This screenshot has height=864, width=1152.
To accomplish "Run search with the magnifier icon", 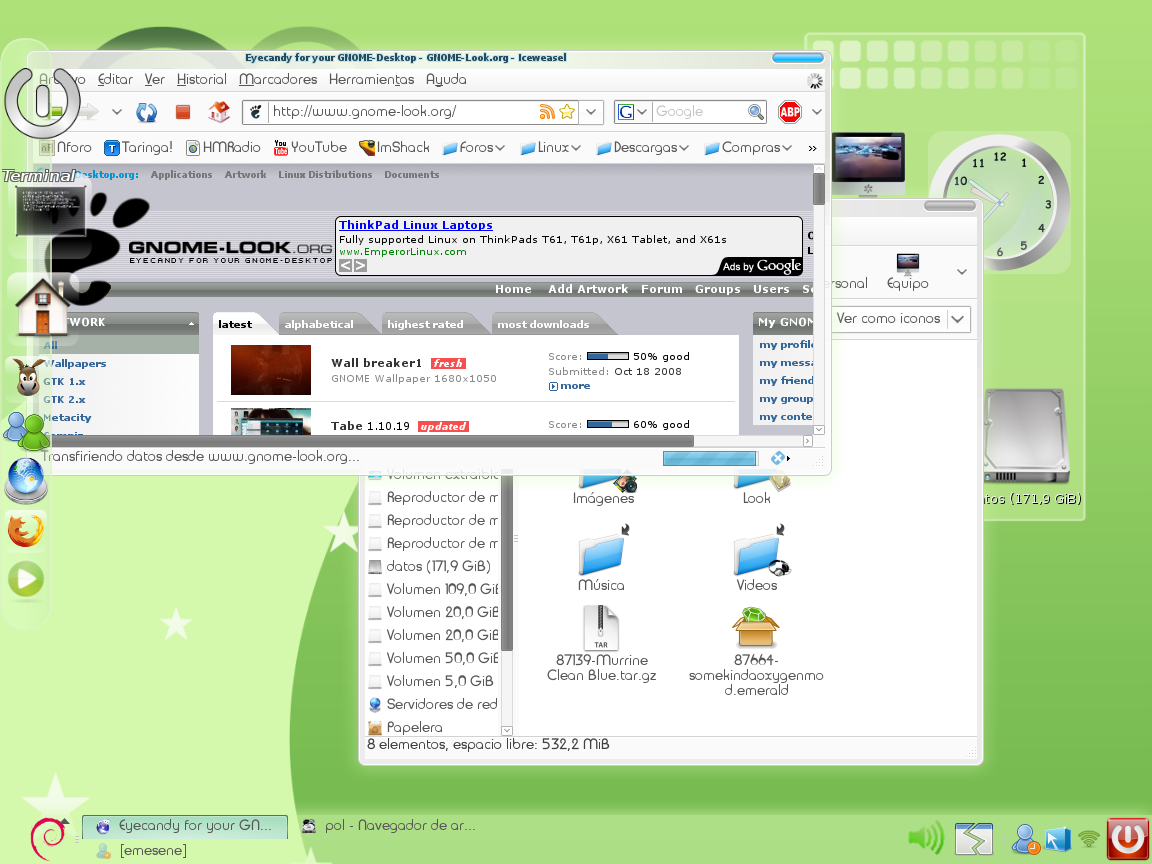I will [x=756, y=112].
